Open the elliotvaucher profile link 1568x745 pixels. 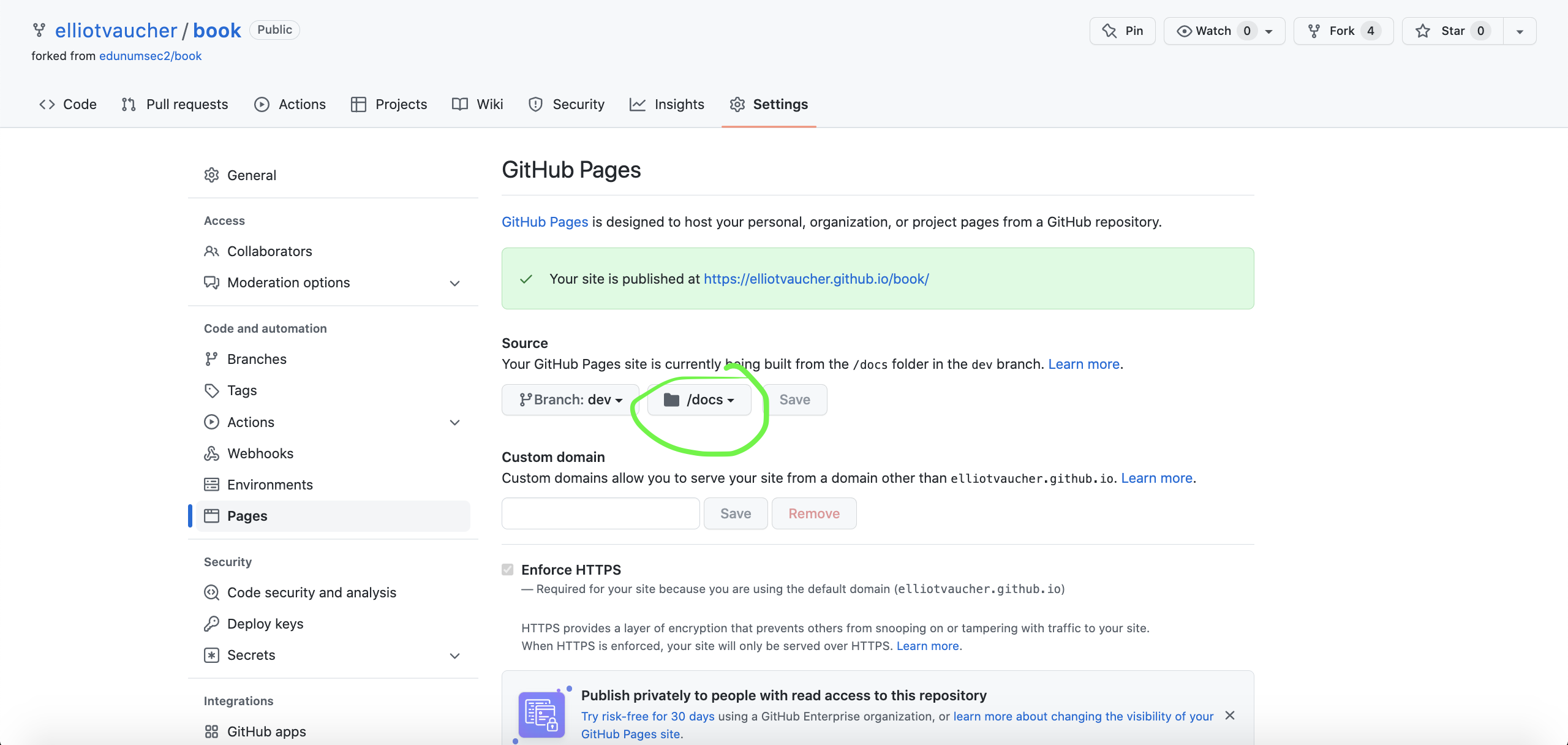click(116, 30)
